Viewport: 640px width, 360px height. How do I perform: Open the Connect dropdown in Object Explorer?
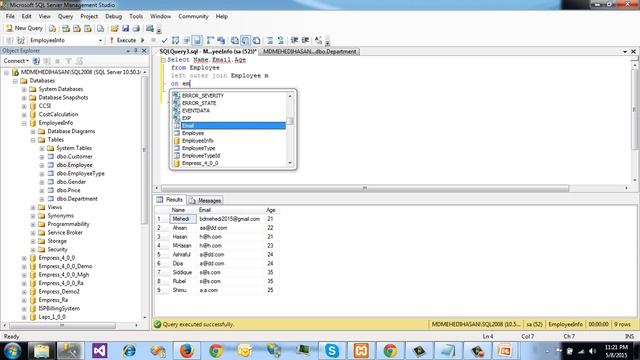pos(16,61)
